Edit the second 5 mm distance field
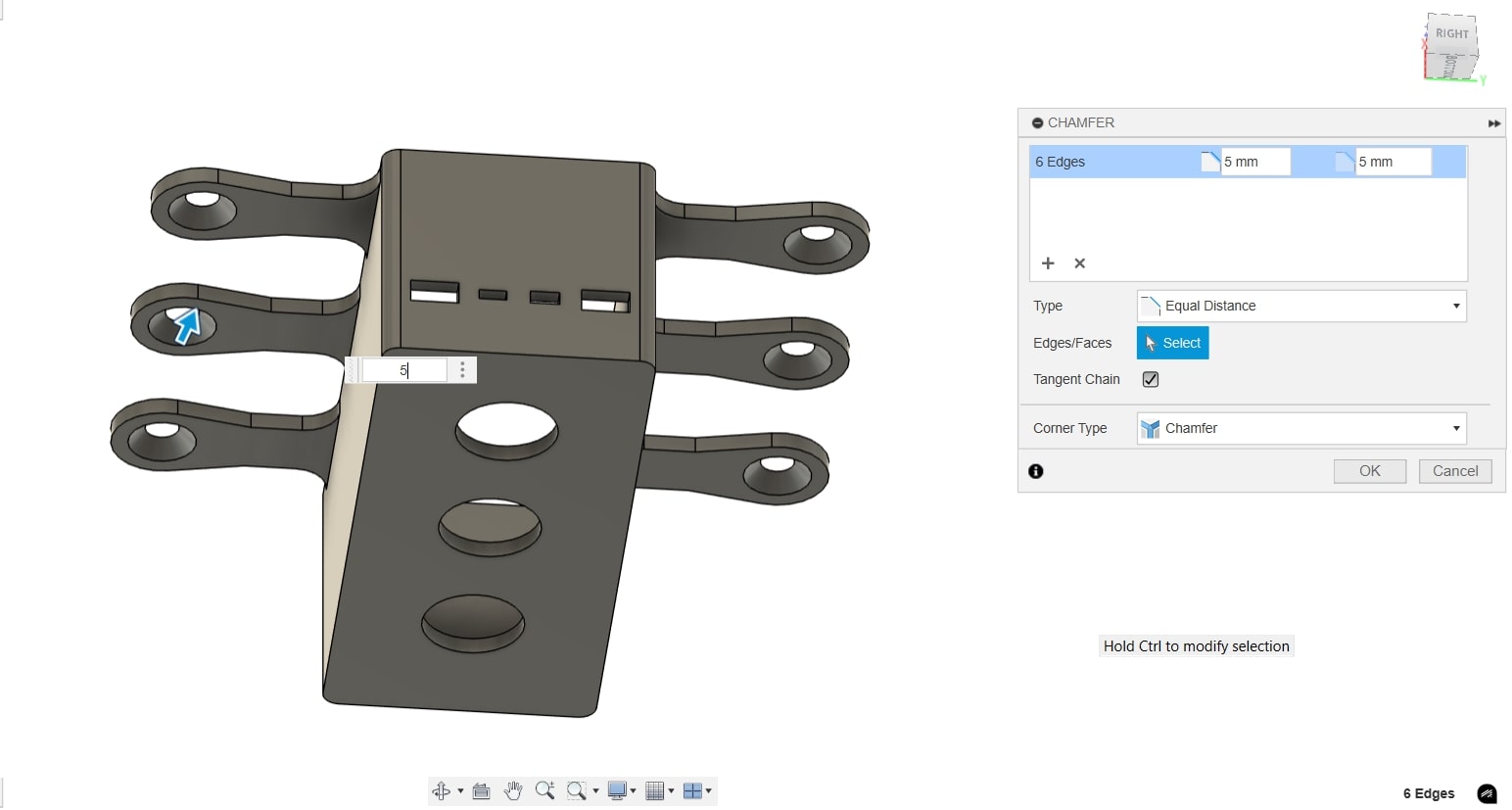The height and width of the screenshot is (810, 1512). (1393, 162)
